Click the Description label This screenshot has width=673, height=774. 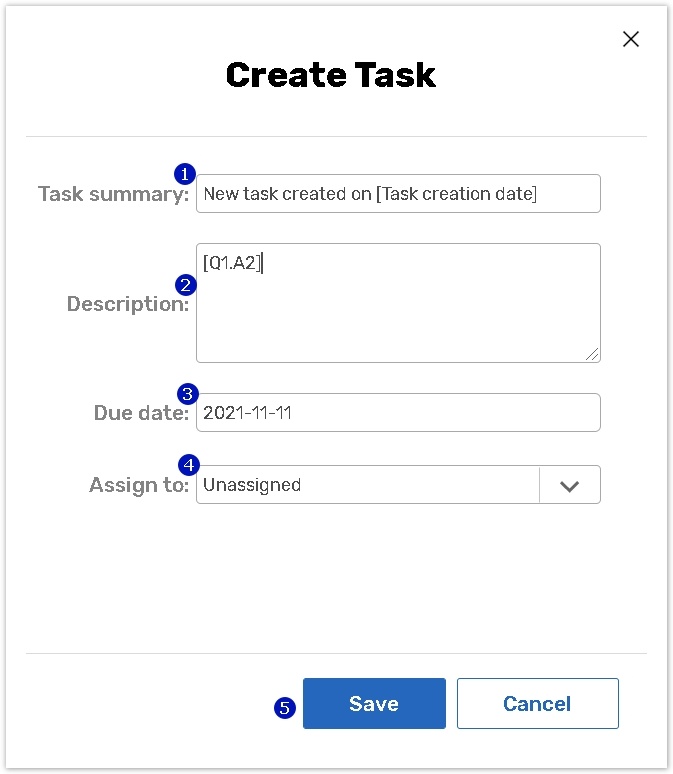tap(127, 304)
